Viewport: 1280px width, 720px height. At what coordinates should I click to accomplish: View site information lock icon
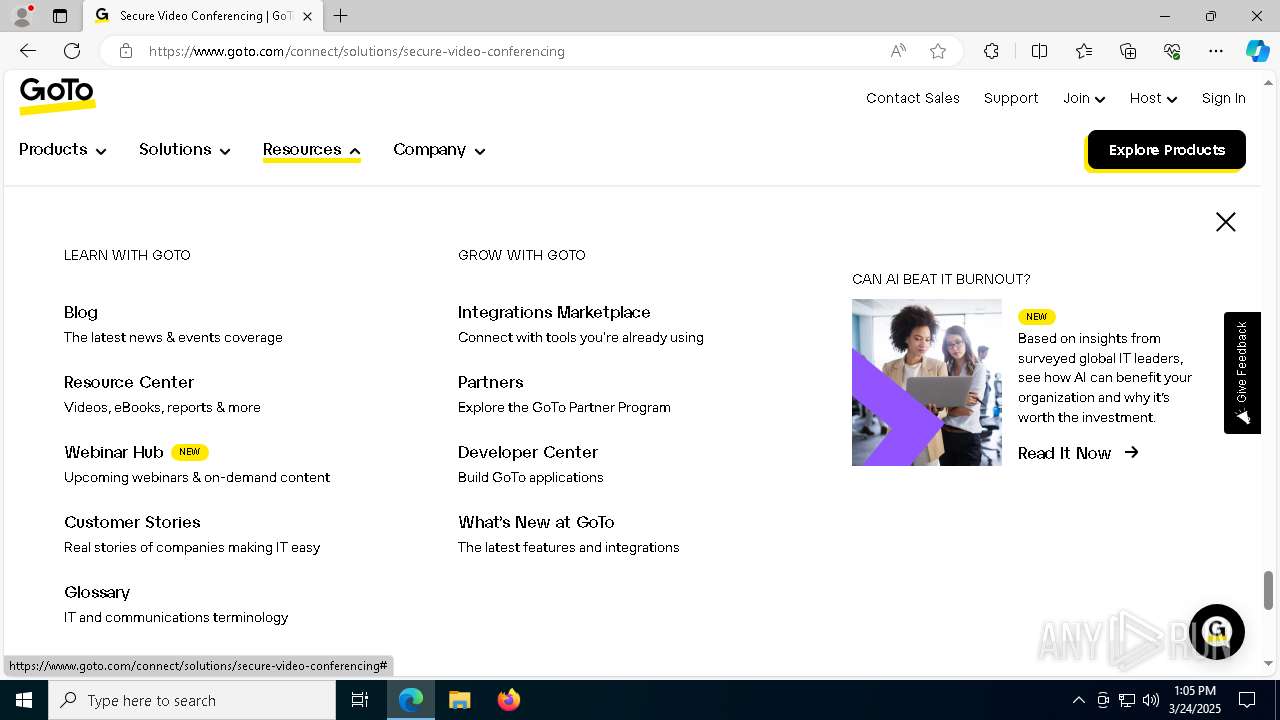126,51
